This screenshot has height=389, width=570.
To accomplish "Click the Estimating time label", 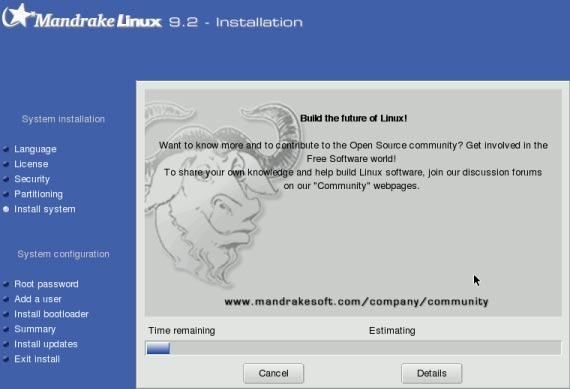I will coord(392,331).
